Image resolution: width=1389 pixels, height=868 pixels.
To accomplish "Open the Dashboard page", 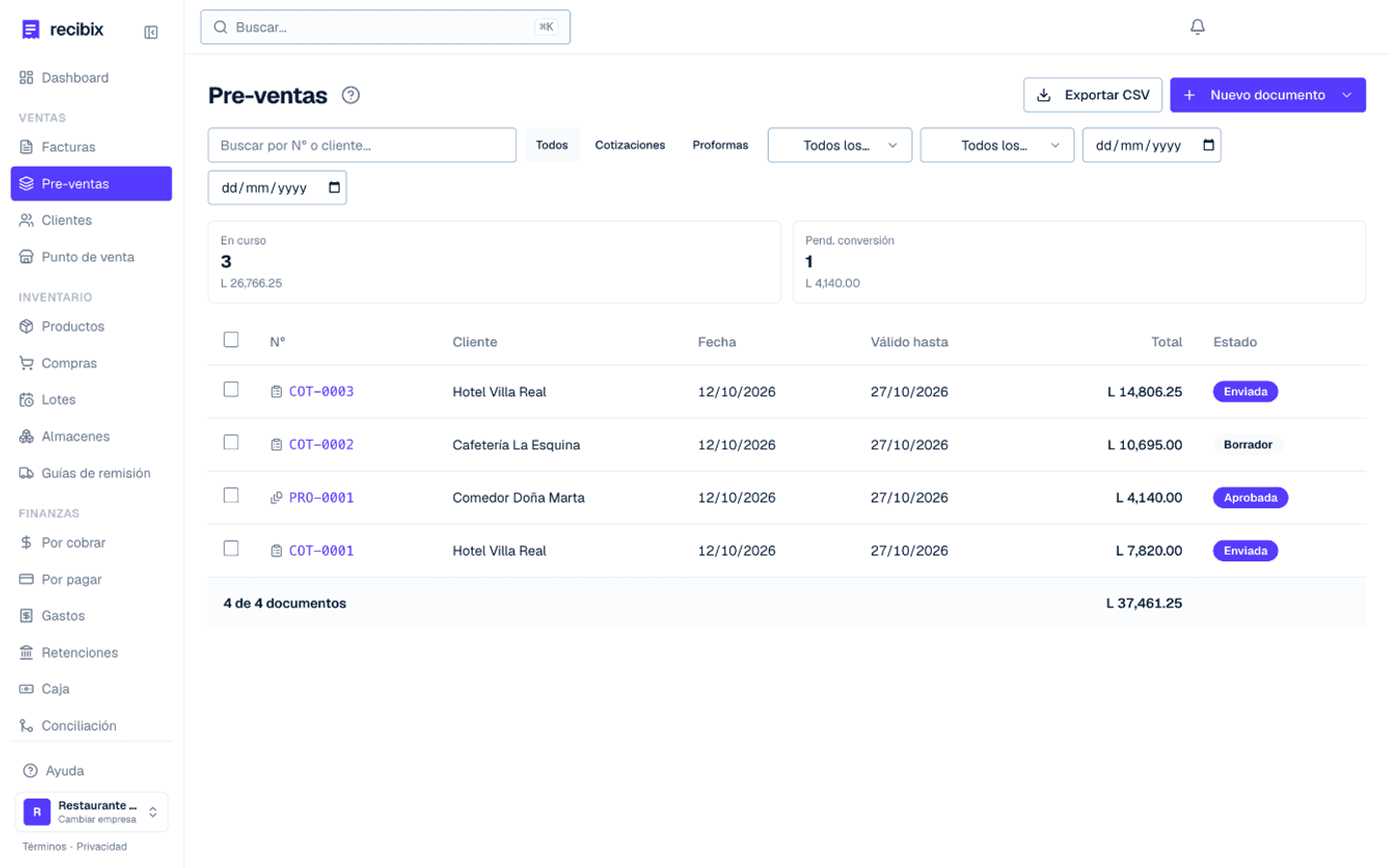I will [92, 78].
